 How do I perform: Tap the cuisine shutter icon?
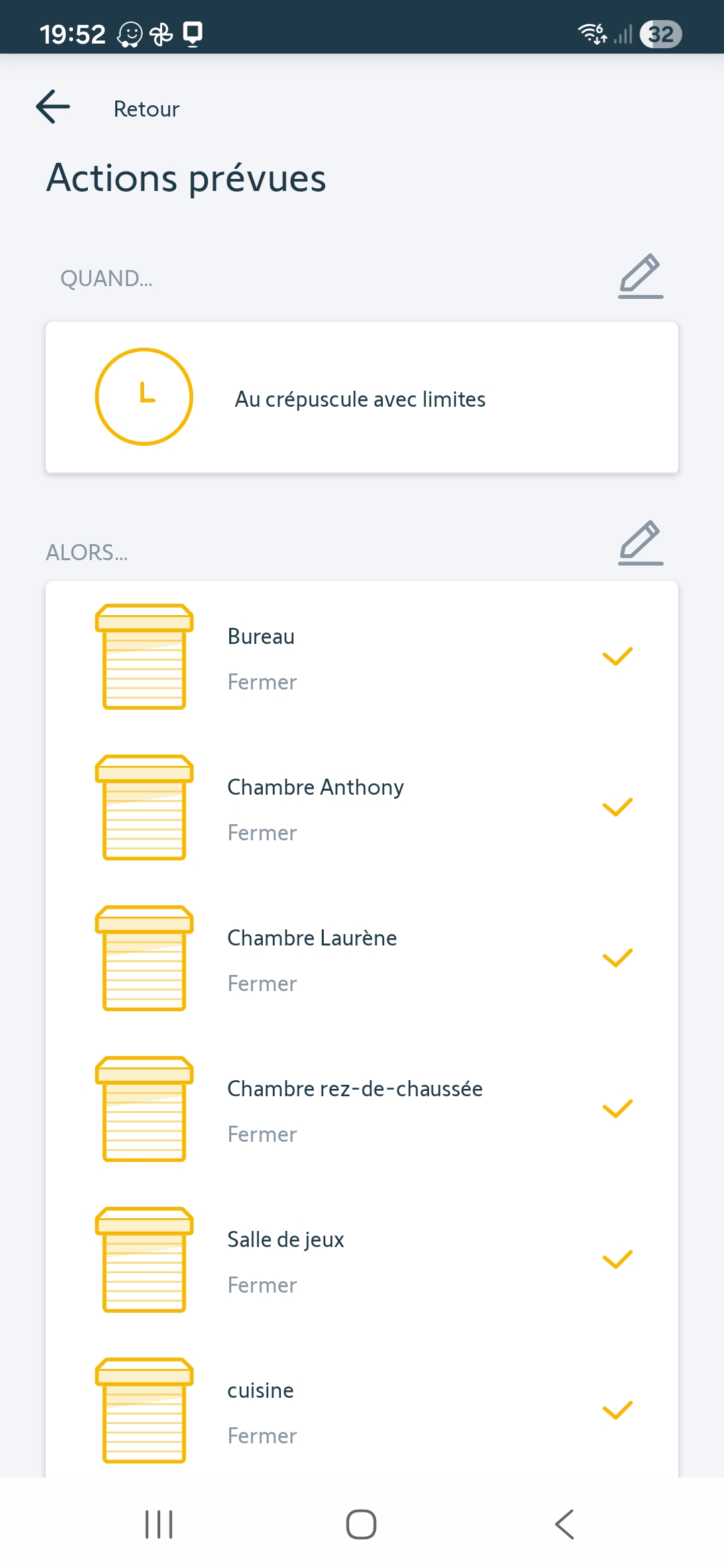(x=144, y=1411)
